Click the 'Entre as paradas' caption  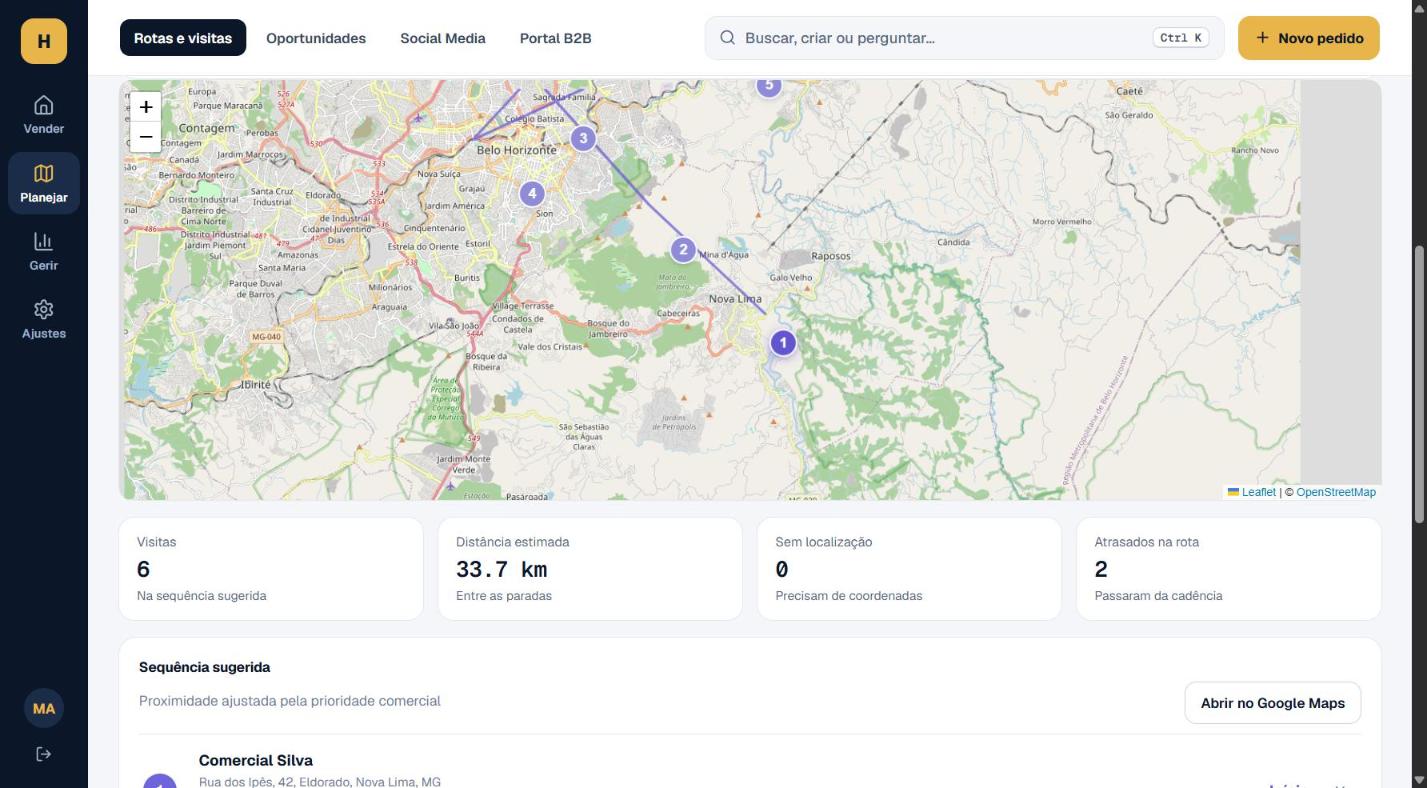(x=504, y=596)
